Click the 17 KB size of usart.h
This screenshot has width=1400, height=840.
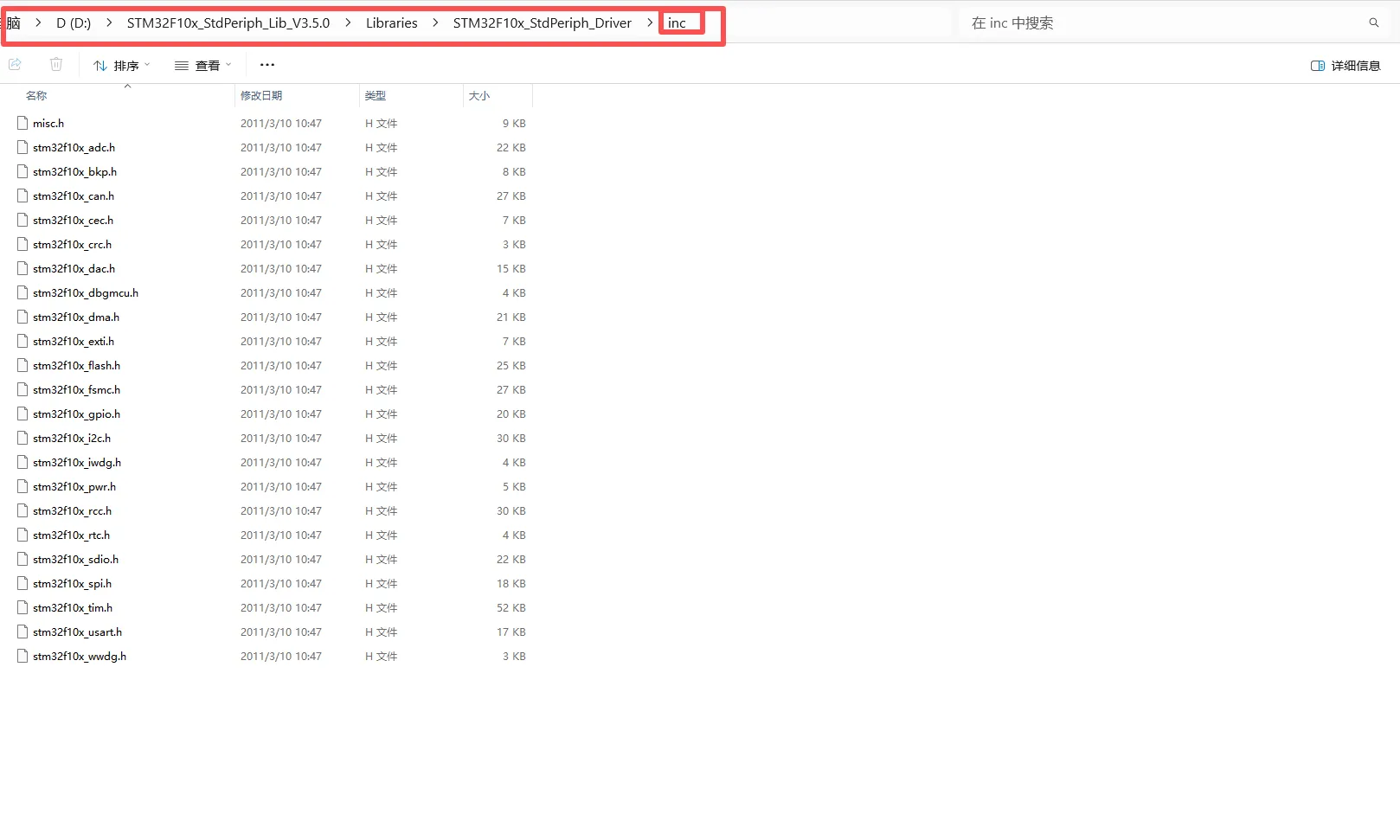511,632
